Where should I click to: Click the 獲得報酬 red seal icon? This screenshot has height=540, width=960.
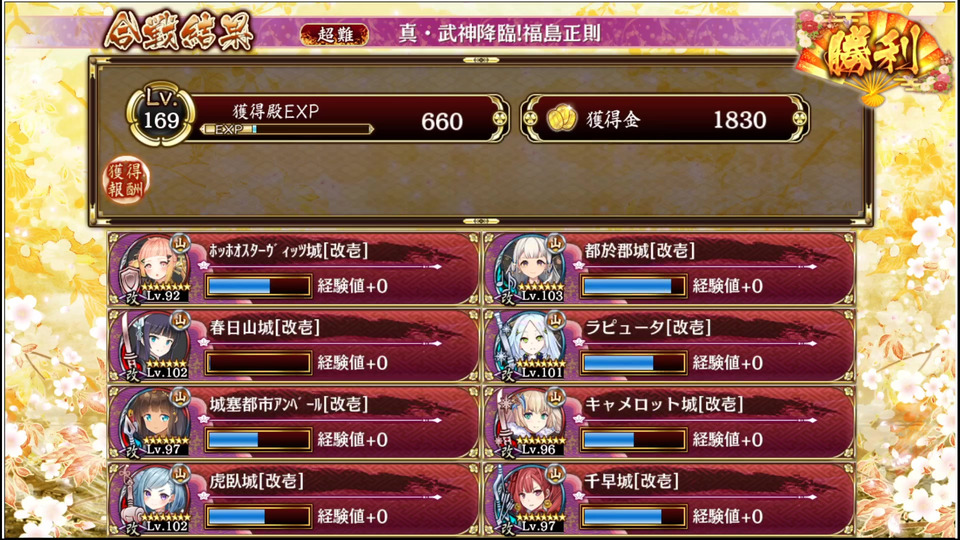click(126, 181)
